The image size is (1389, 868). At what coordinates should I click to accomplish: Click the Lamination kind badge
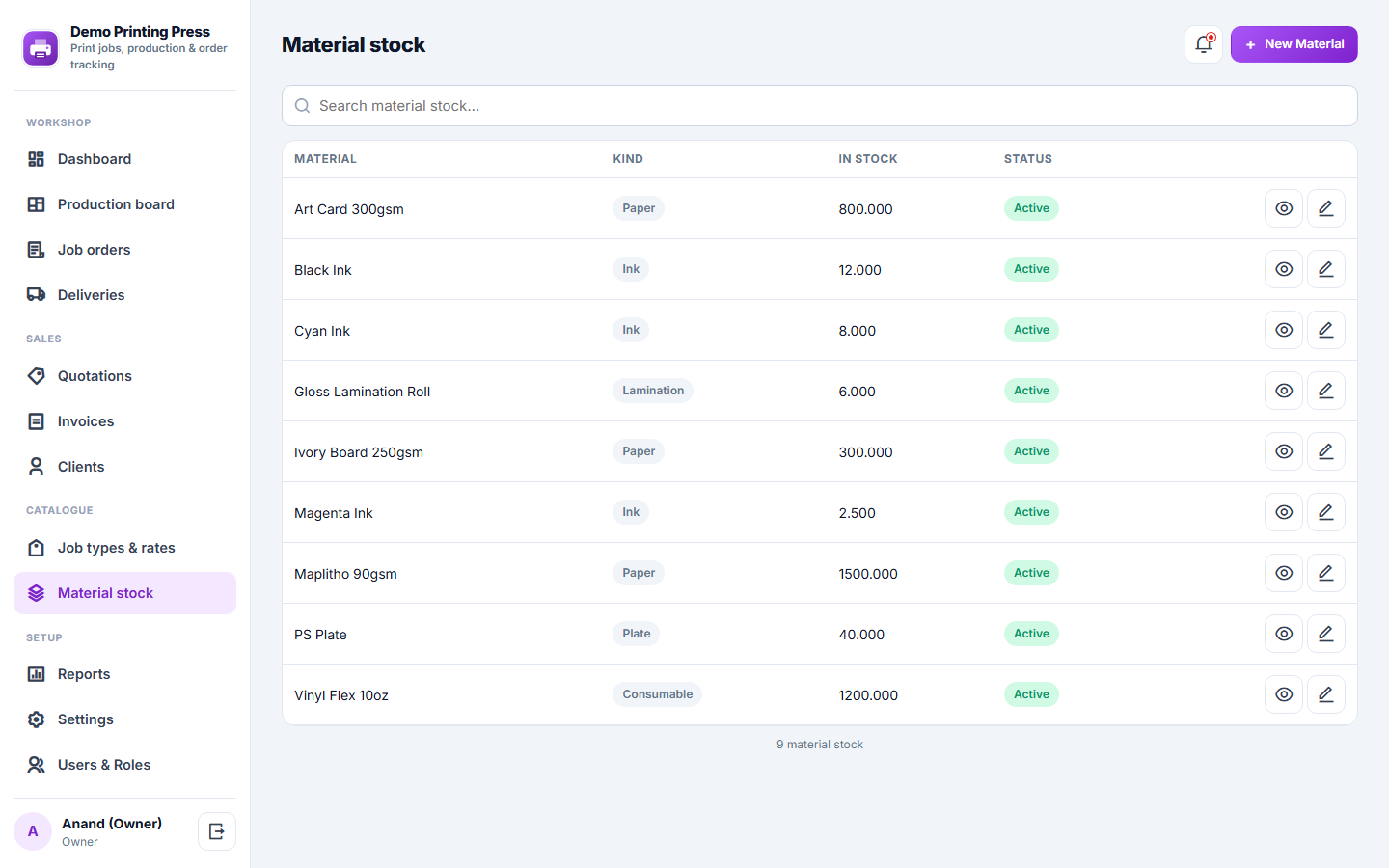pyautogui.click(x=653, y=391)
